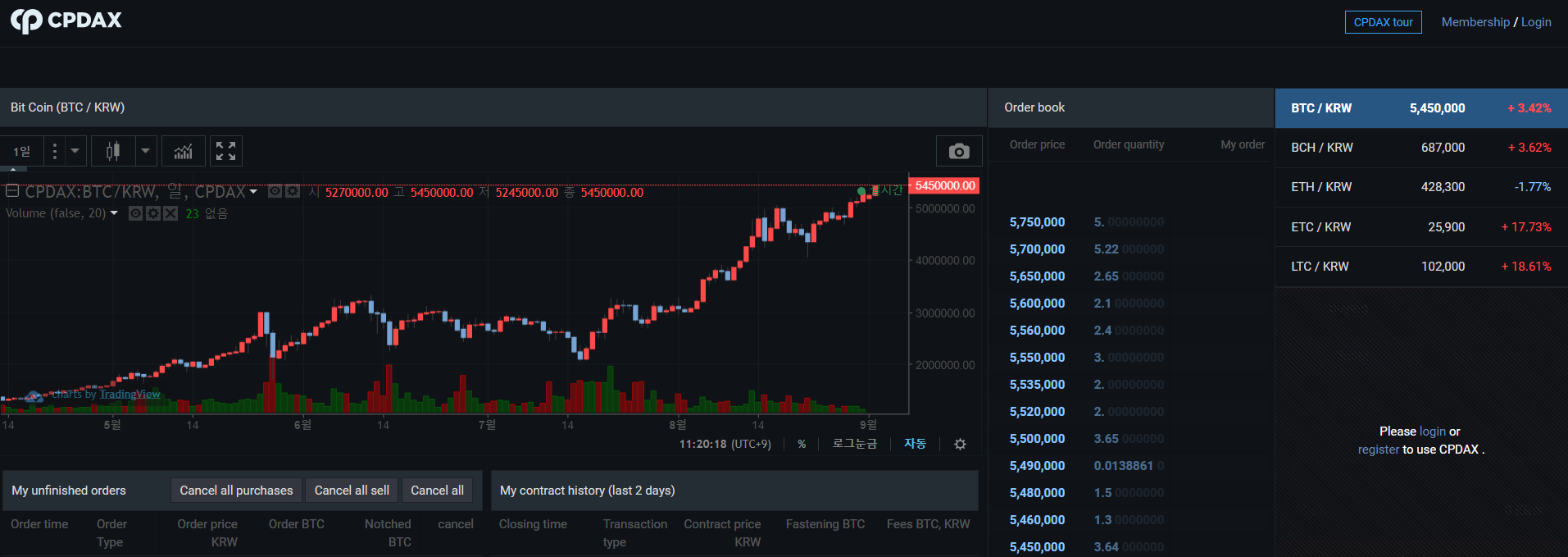The image size is (1568, 557).
Task: Click My contract history (last 2 days) heading
Action: (588, 491)
